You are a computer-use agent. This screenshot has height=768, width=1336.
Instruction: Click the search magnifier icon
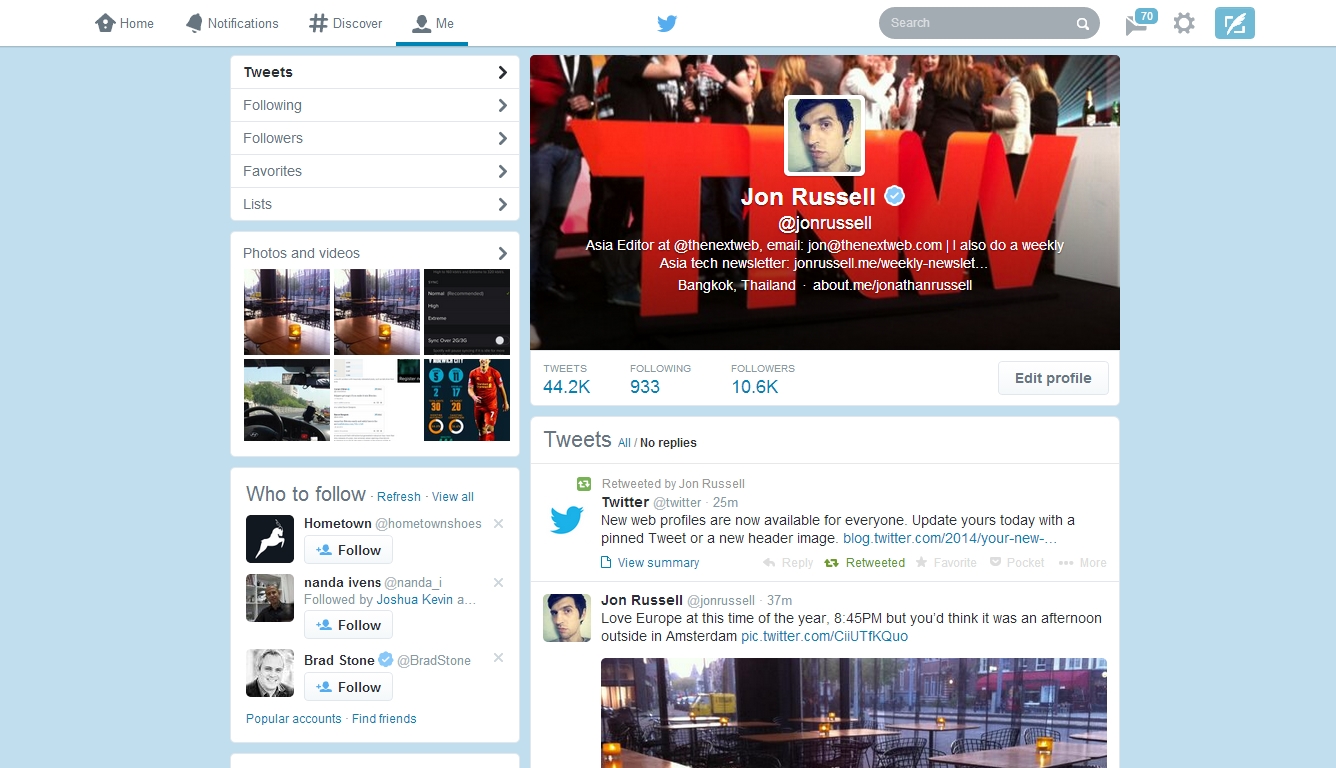point(1082,23)
